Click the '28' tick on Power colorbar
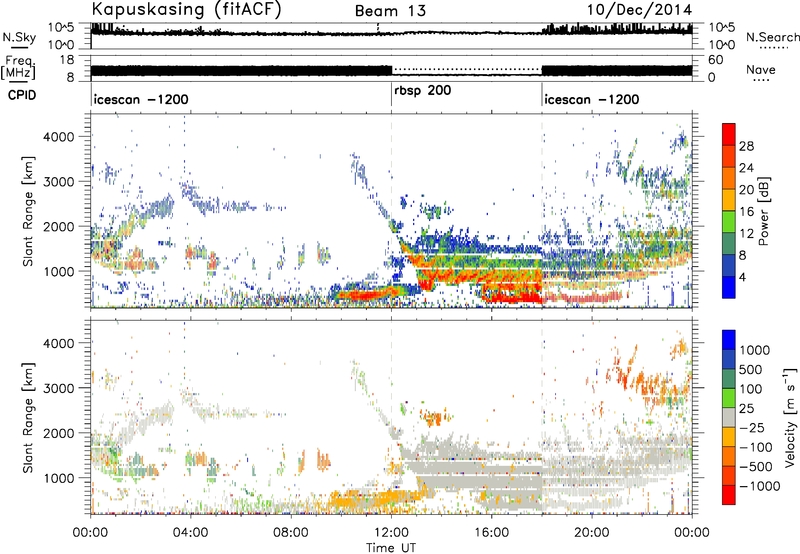 [746, 146]
